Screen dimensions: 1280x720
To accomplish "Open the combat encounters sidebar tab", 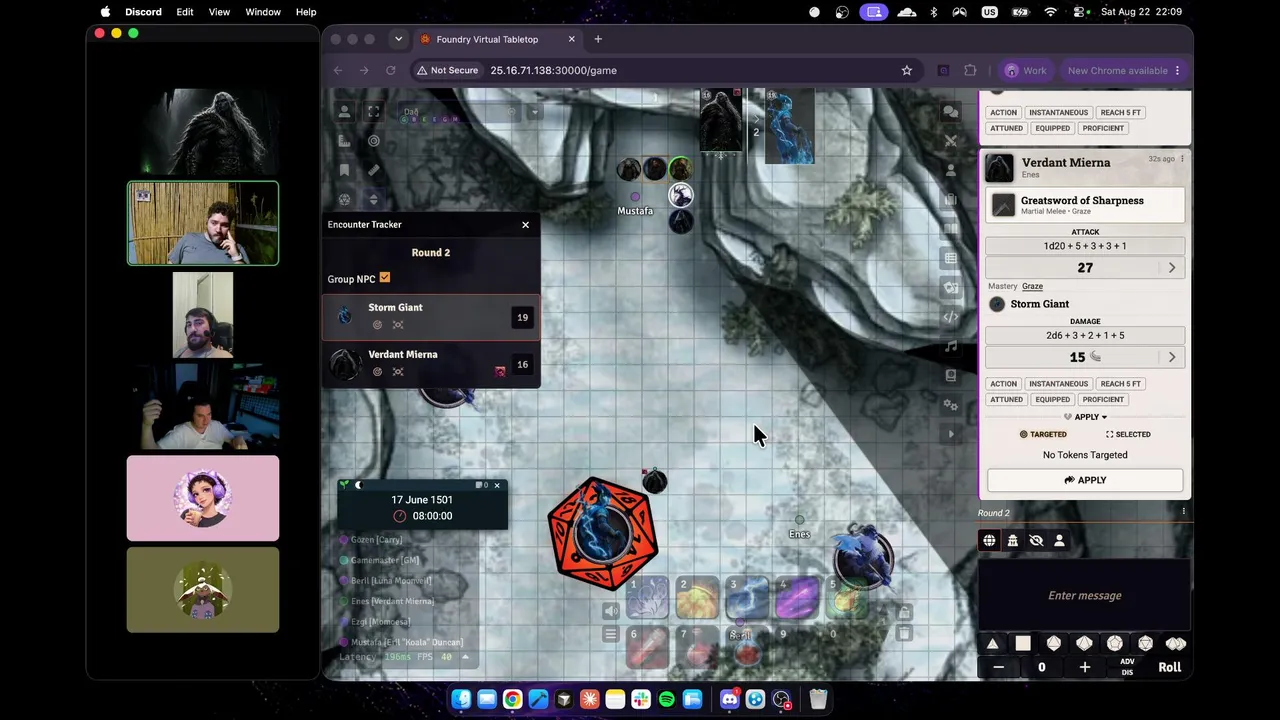I will [951, 141].
